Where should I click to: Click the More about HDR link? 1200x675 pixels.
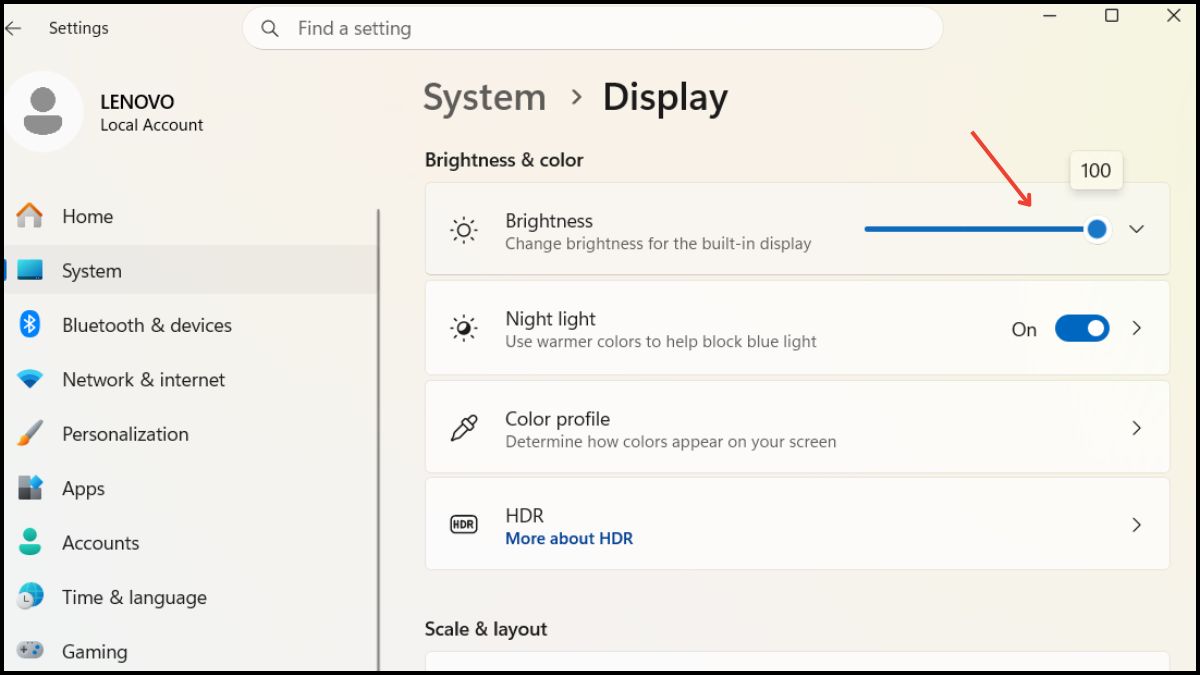[569, 538]
